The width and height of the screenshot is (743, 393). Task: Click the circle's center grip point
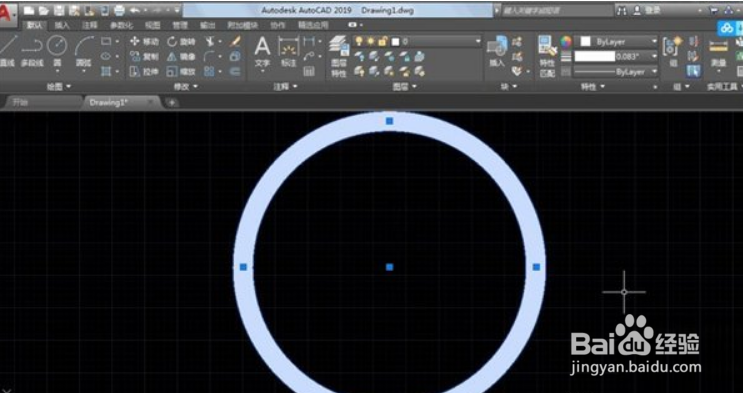click(x=390, y=267)
